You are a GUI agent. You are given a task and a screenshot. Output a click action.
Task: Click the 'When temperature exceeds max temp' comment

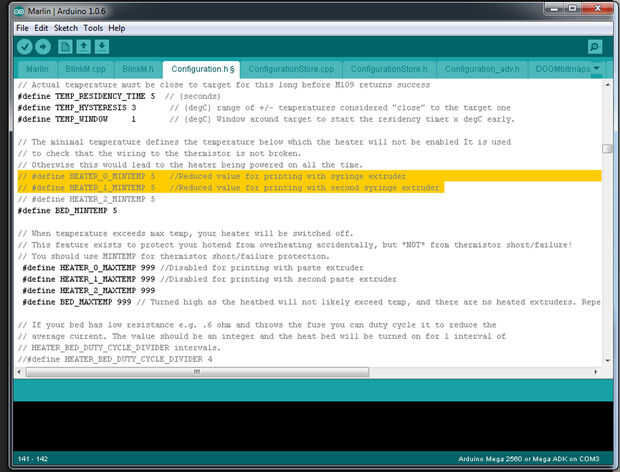185,234
